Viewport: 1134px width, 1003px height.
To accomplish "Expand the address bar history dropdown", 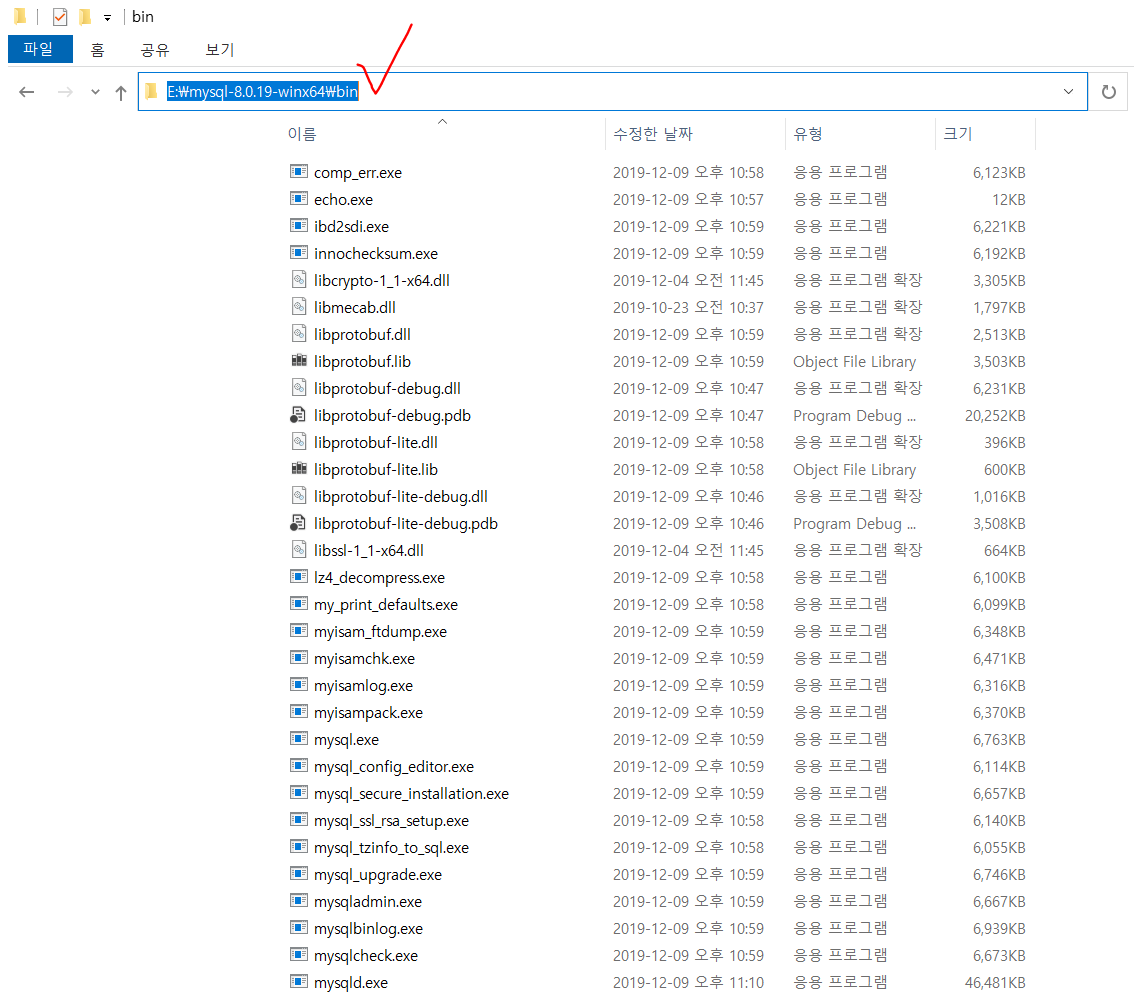I will coord(1068,92).
